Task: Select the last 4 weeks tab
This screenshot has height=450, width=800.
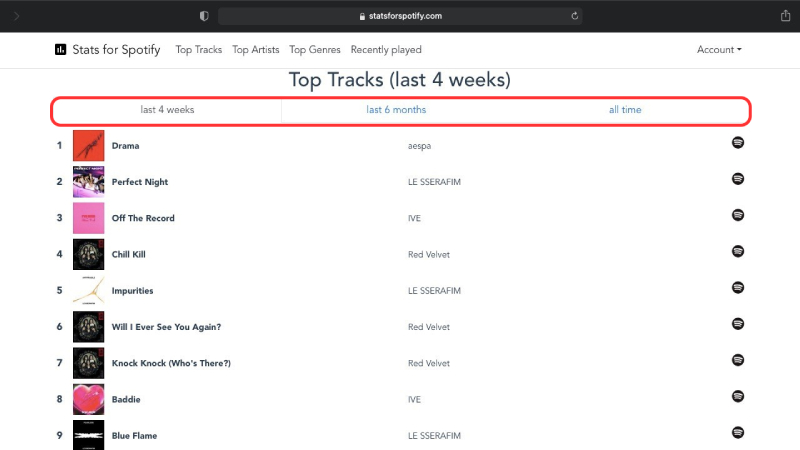Action: pos(167,110)
